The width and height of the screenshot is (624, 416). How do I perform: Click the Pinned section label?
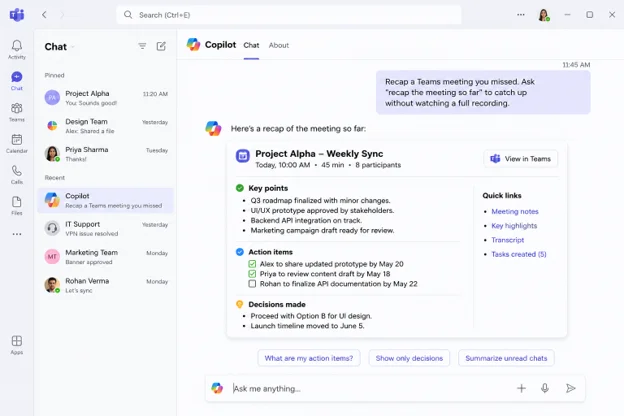coord(55,75)
